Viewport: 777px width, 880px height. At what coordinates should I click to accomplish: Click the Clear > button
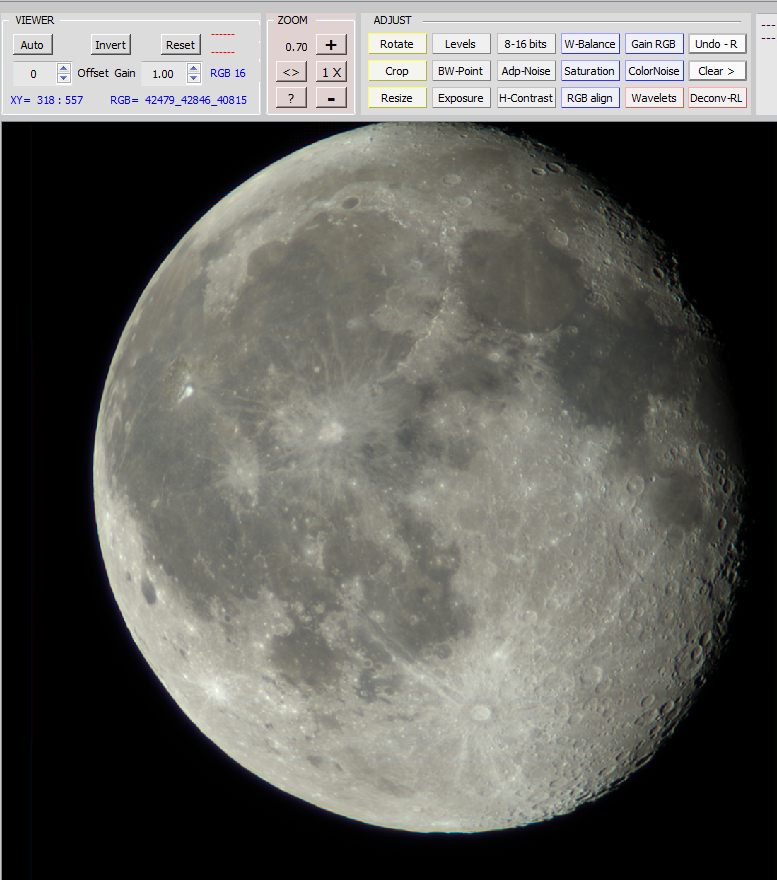coord(716,71)
